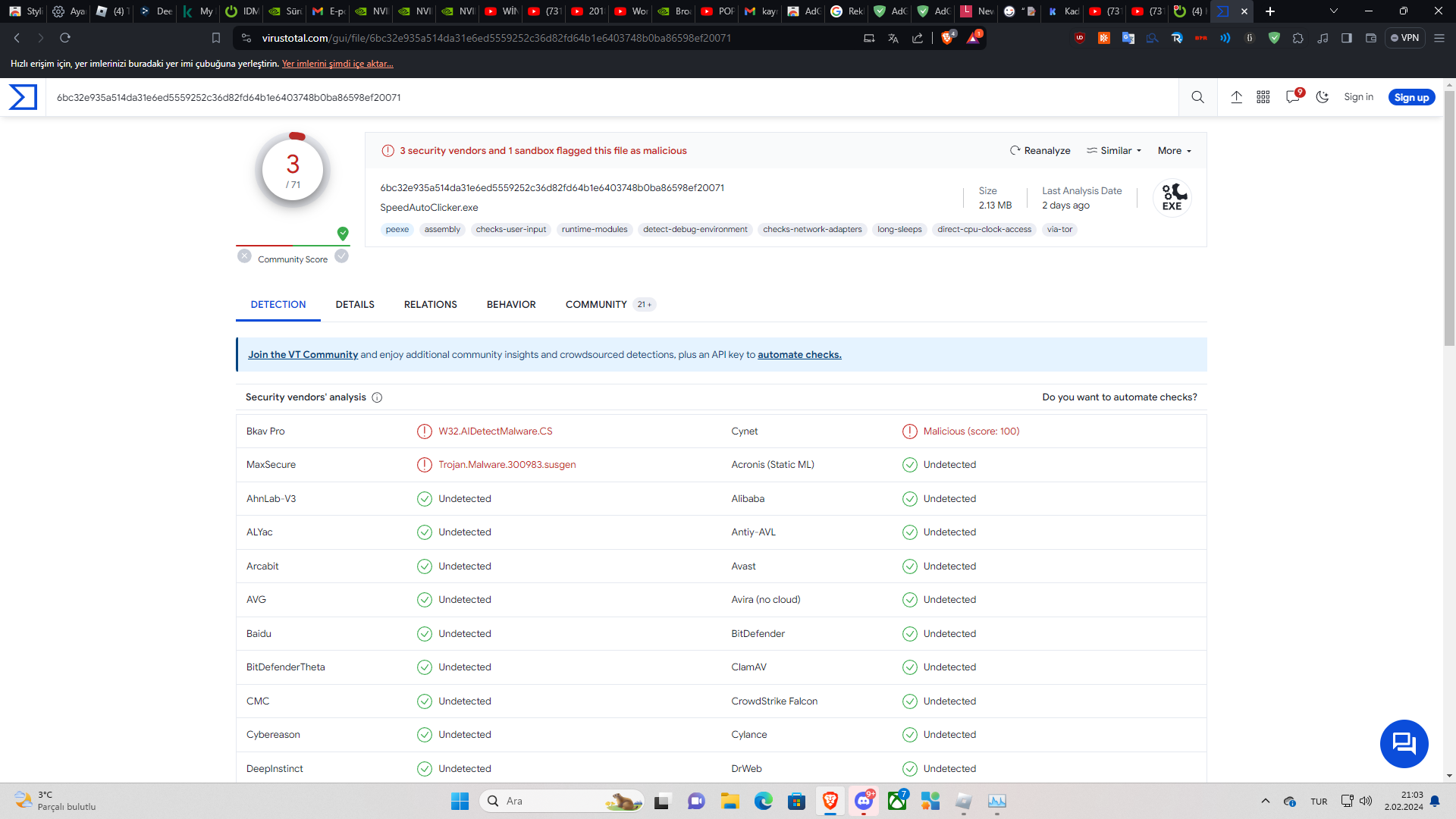Open the blue chat support bubble
The height and width of the screenshot is (819, 1456).
tap(1404, 743)
